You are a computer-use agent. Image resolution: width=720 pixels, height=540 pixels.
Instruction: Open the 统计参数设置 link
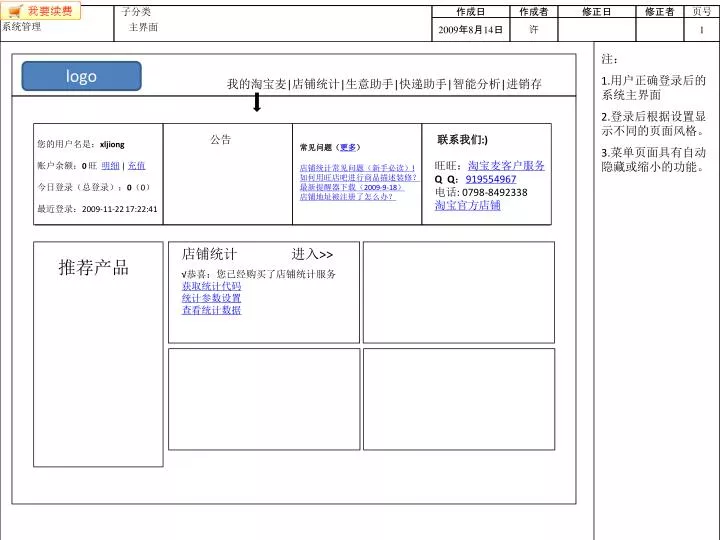211,298
